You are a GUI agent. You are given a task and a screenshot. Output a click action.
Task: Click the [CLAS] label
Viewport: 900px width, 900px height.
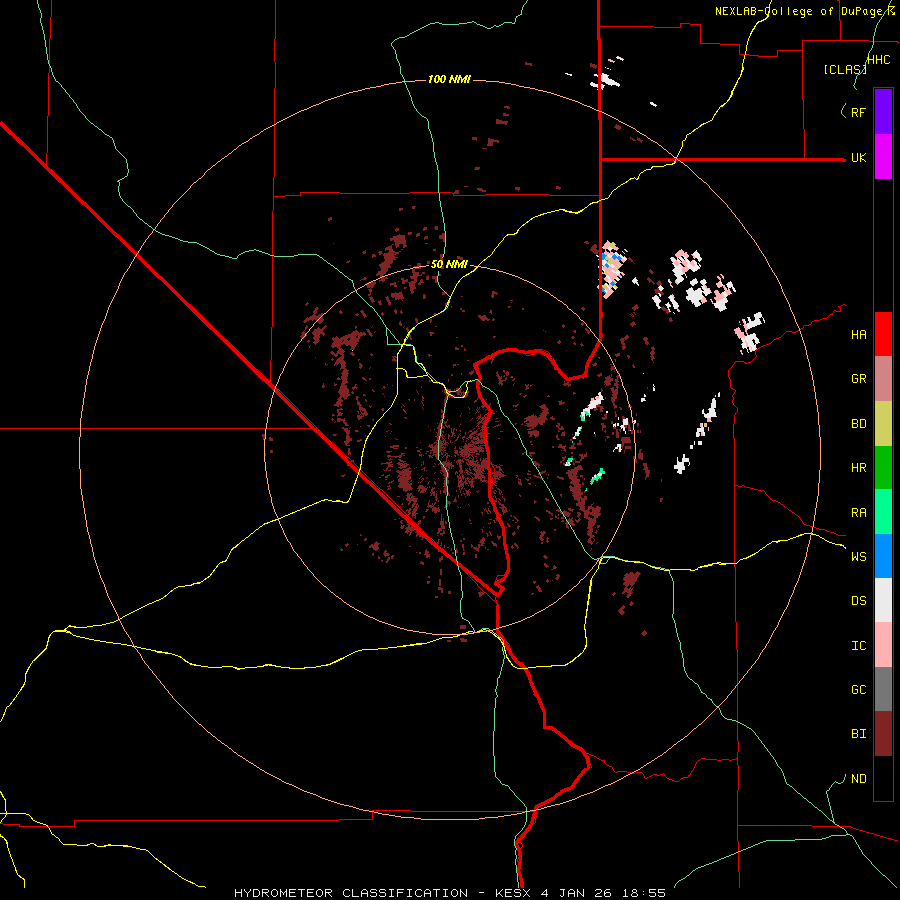[x=844, y=69]
